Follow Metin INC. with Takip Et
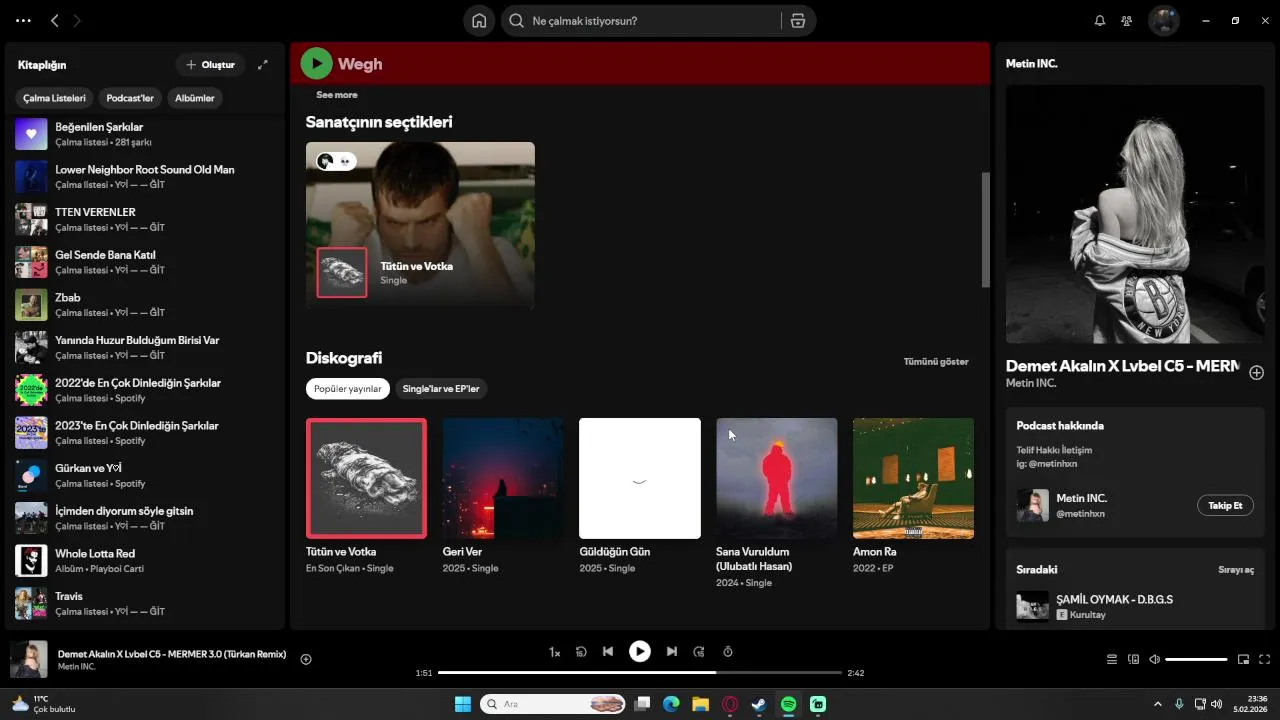The width and height of the screenshot is (1280, 720). tap(1225, 506)
